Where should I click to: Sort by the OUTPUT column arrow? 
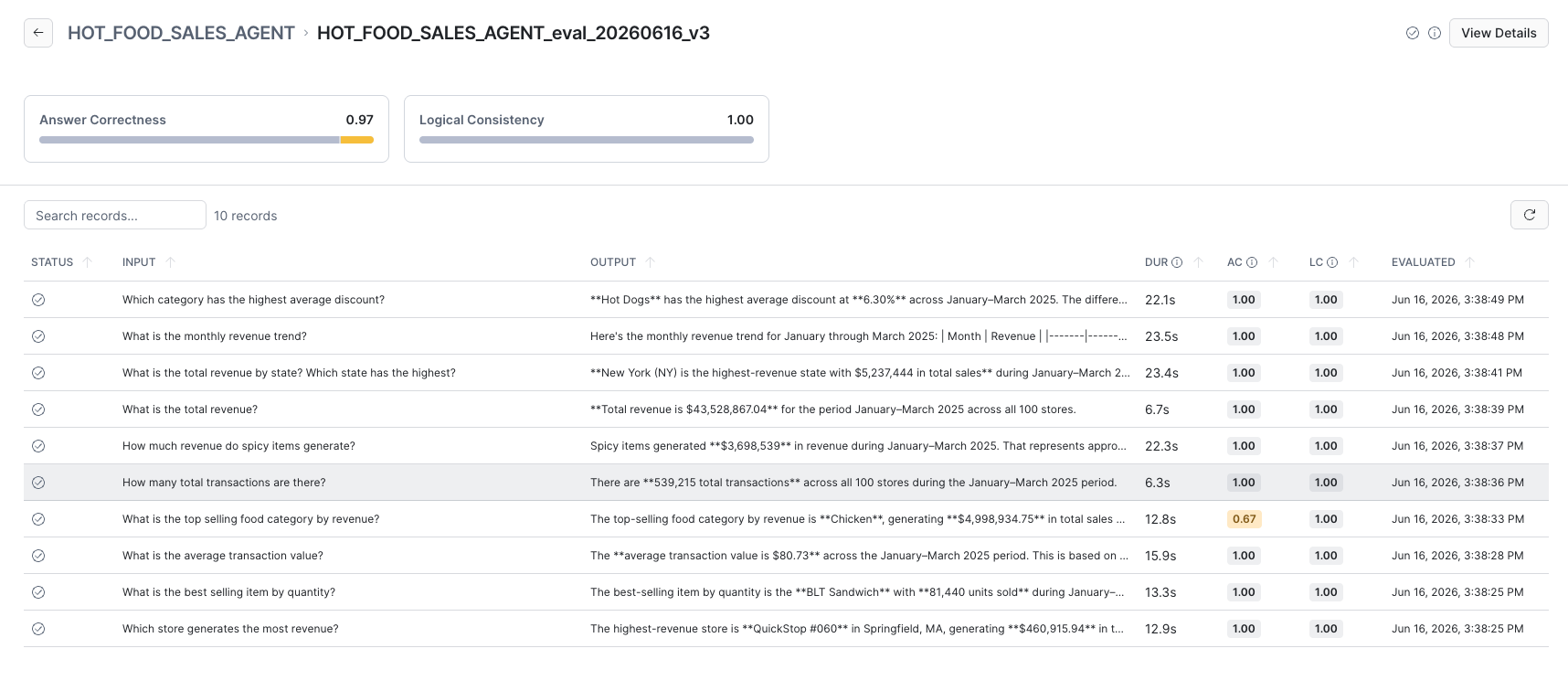pyautogui.click(x=651, y=262)
